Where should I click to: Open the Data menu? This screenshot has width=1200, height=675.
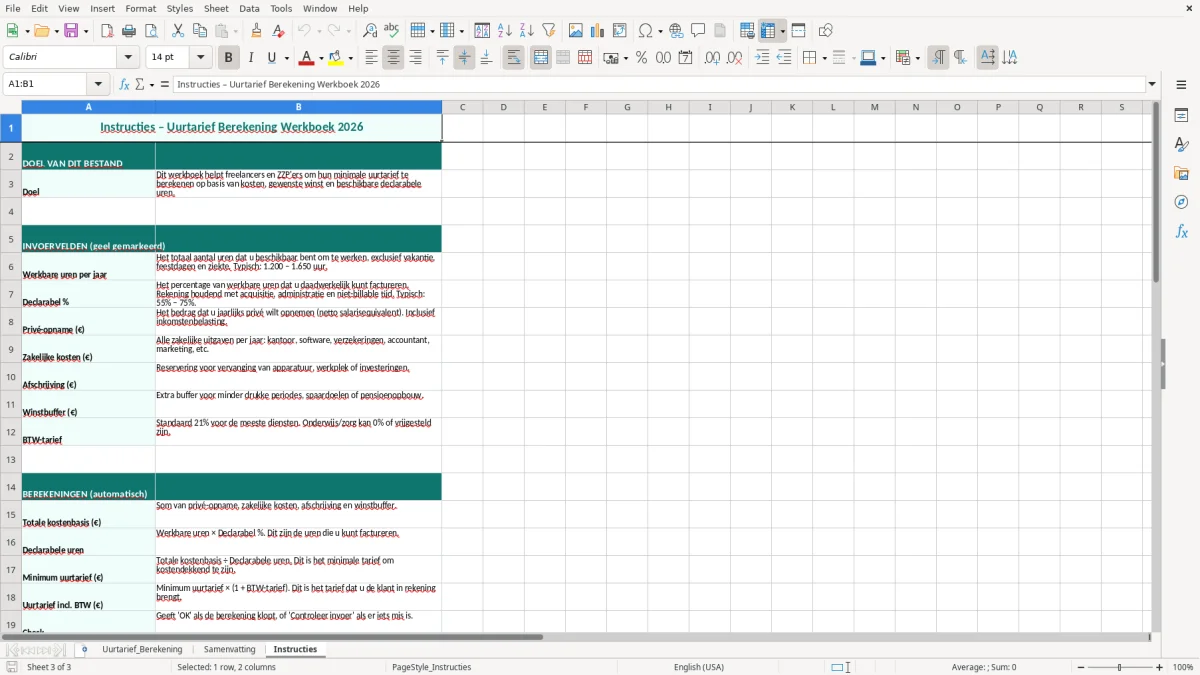[249, 8]
